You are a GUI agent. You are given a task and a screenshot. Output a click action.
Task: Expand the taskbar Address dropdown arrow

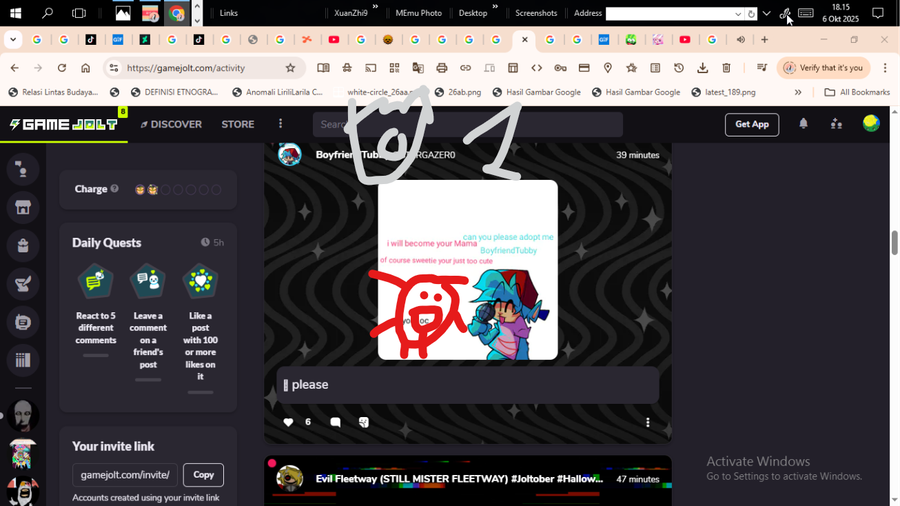(x=738, y=14)
